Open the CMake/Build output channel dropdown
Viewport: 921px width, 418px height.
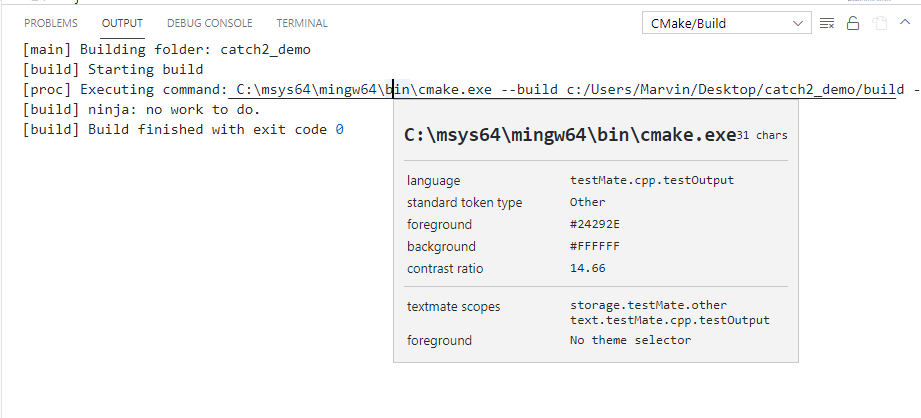727,23
